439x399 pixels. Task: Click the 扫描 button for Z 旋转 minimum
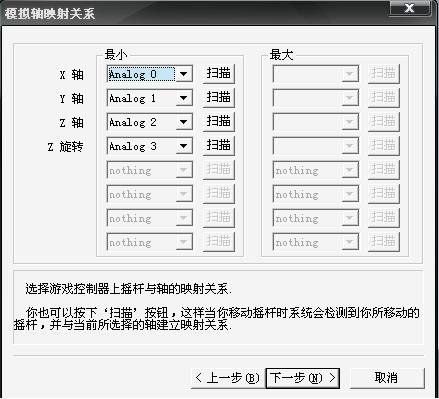(219, 145)
